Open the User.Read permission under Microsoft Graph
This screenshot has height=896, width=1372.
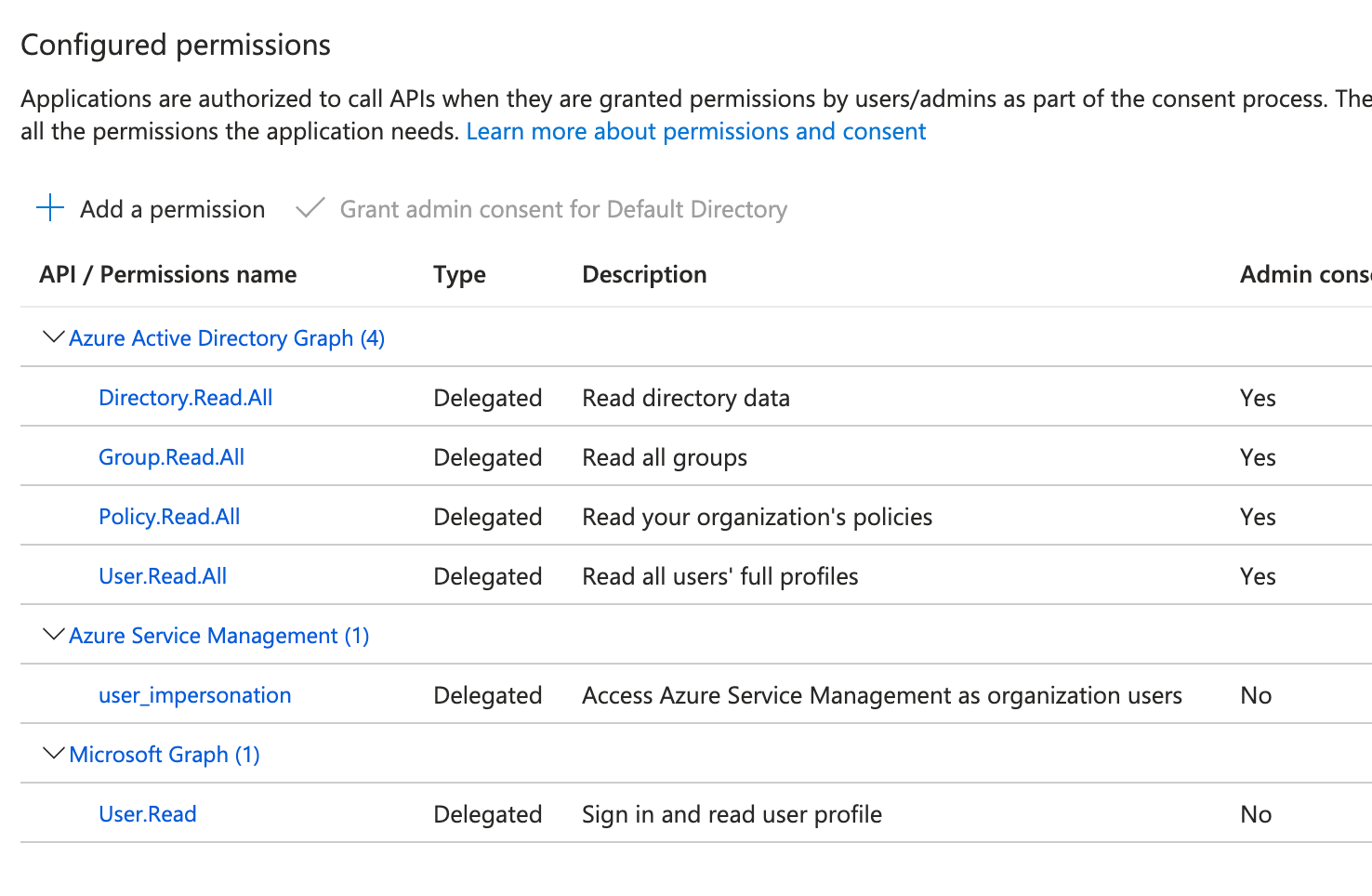point(148,813)
